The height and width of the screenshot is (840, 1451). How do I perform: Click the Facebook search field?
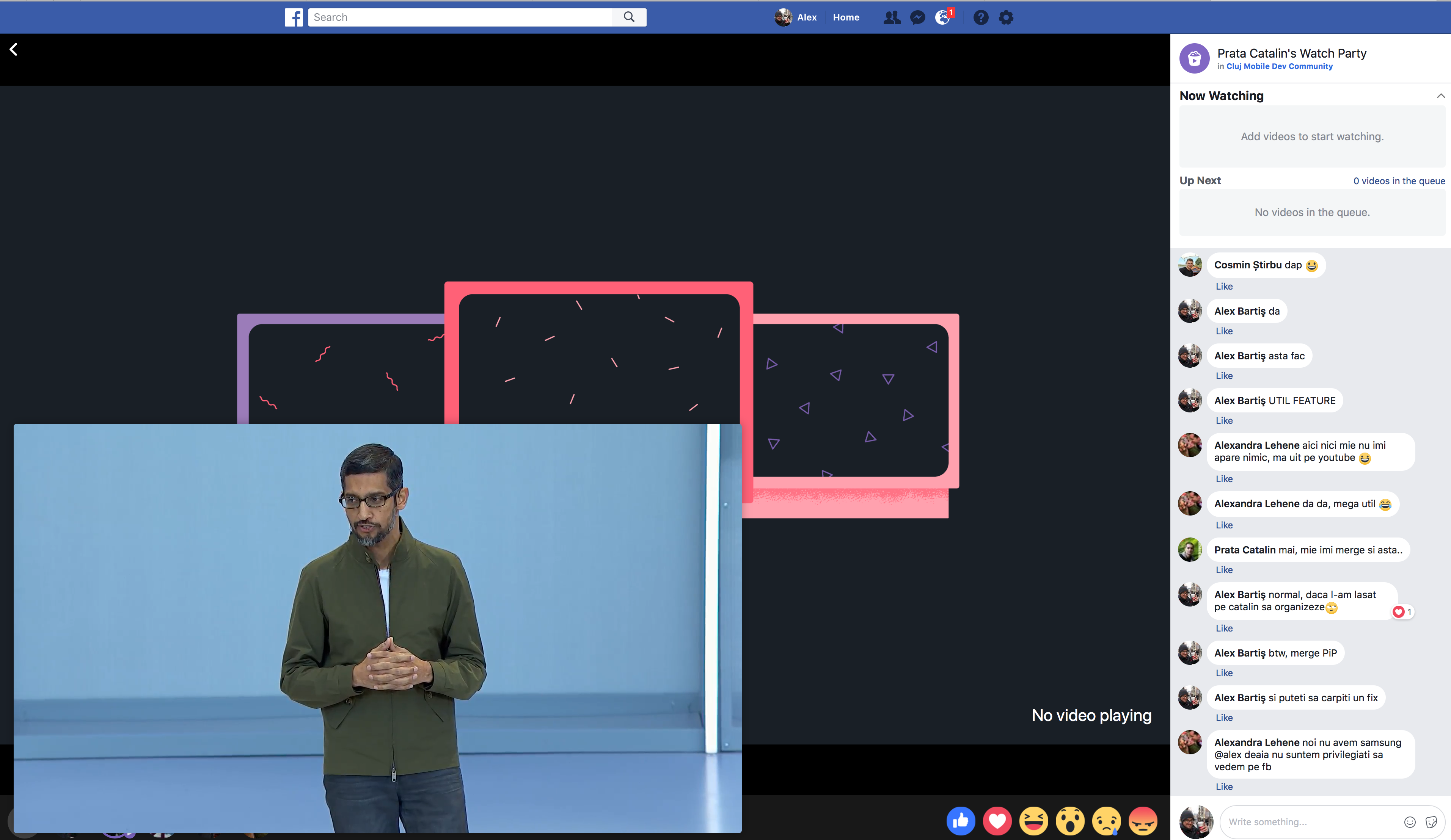[460, 17]
